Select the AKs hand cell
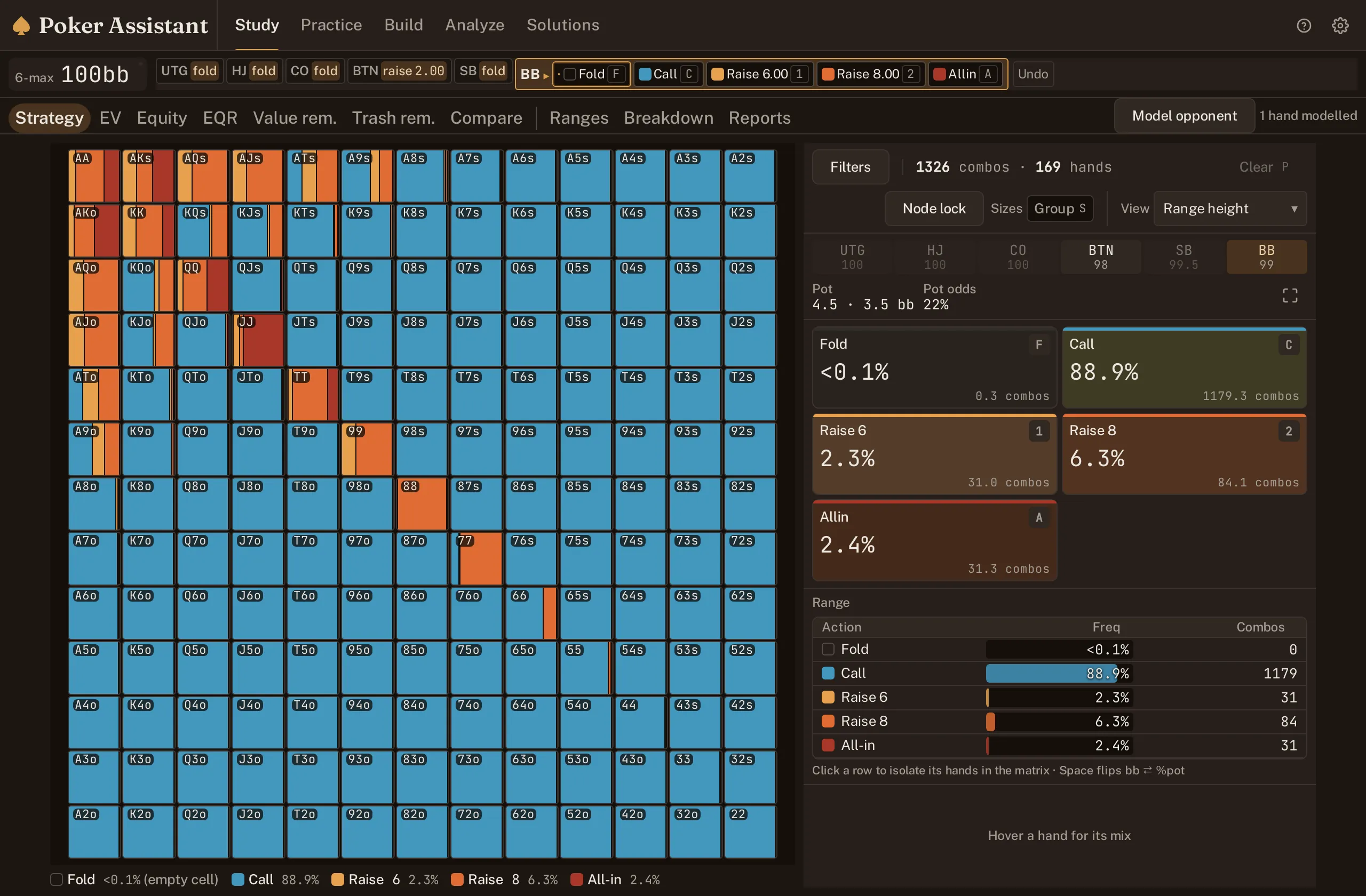The width and height of the screenshot is (1366, 896). pyautogui.click(x=148, y=175)
